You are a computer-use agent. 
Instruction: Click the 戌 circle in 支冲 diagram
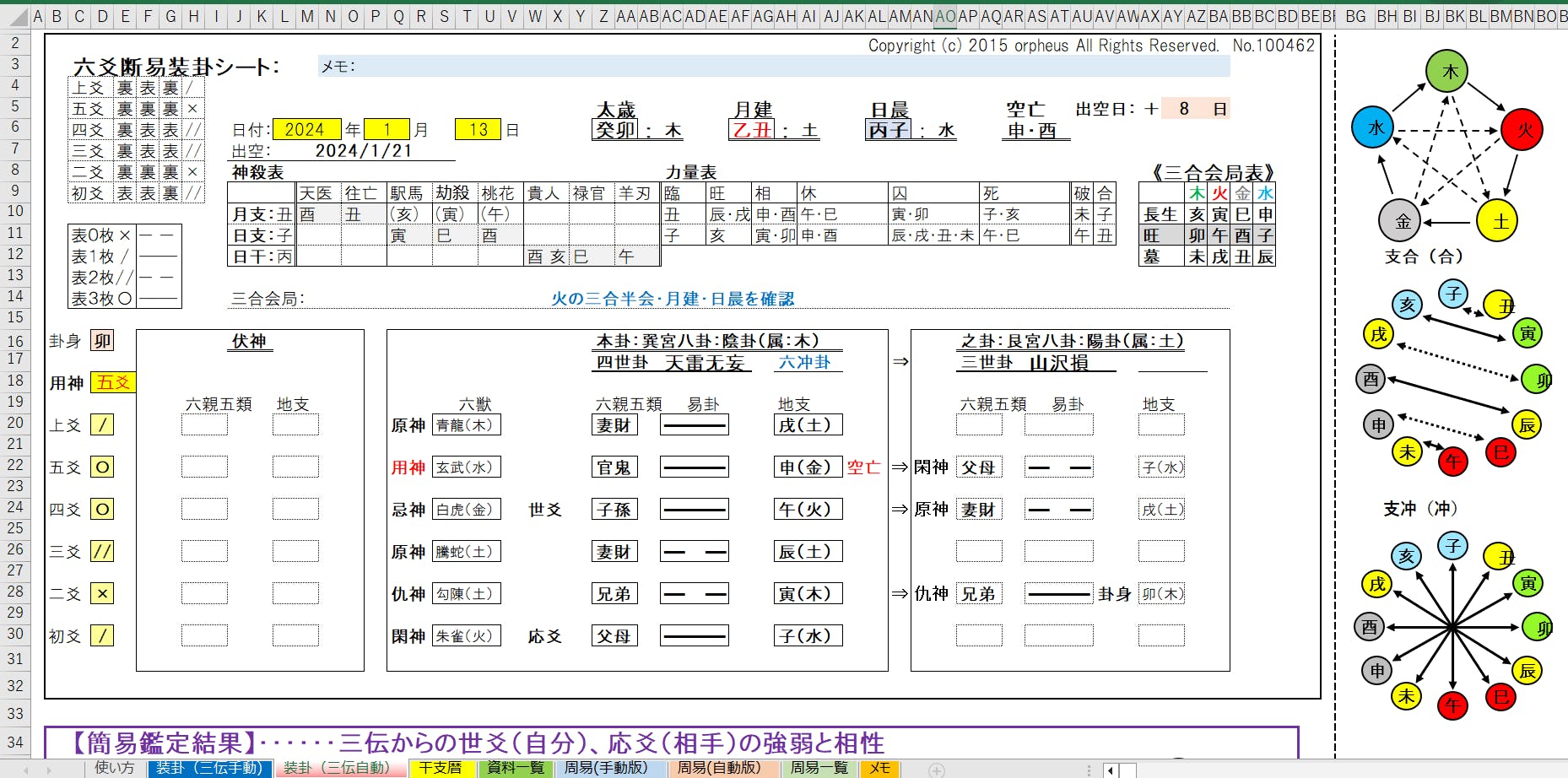[x=1377, y=584]
